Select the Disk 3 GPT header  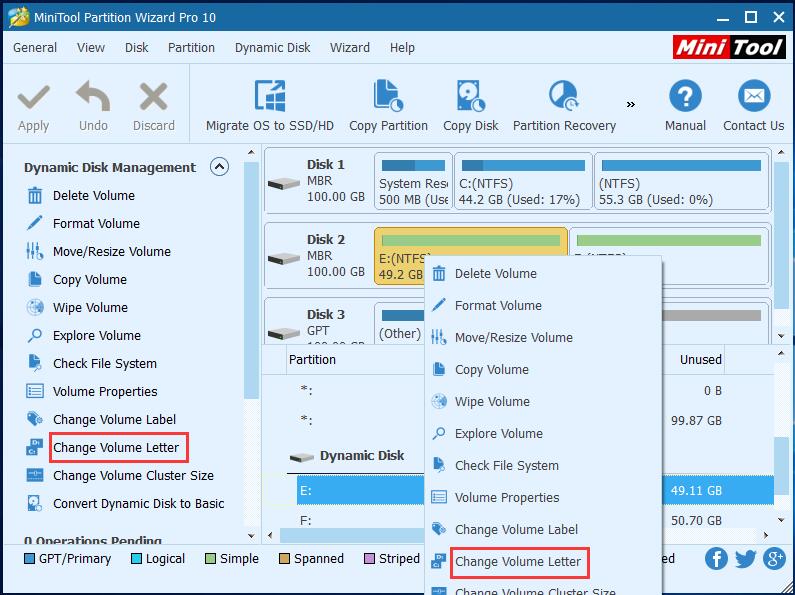[318, 323]
